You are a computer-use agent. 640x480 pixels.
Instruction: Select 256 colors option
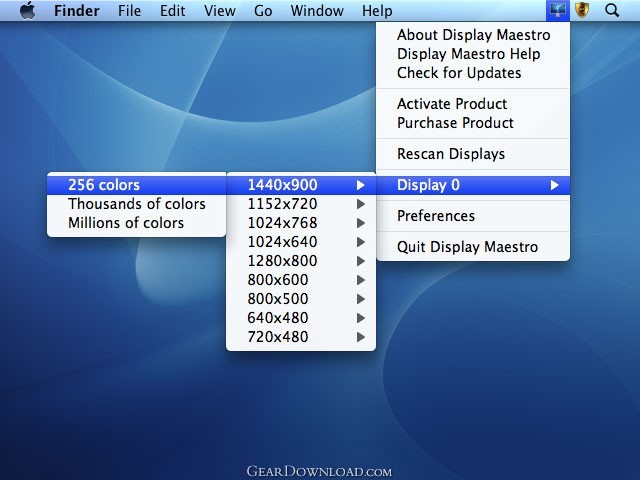pyautogui.click(x=104, y=185)
